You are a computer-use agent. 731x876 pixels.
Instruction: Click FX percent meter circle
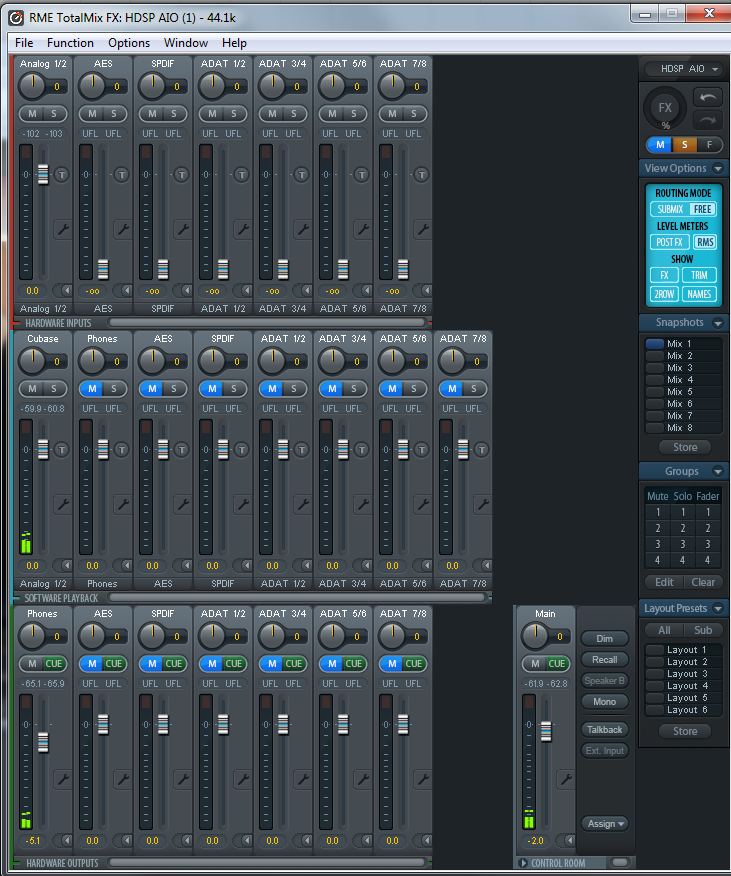[x=664, y=108]
